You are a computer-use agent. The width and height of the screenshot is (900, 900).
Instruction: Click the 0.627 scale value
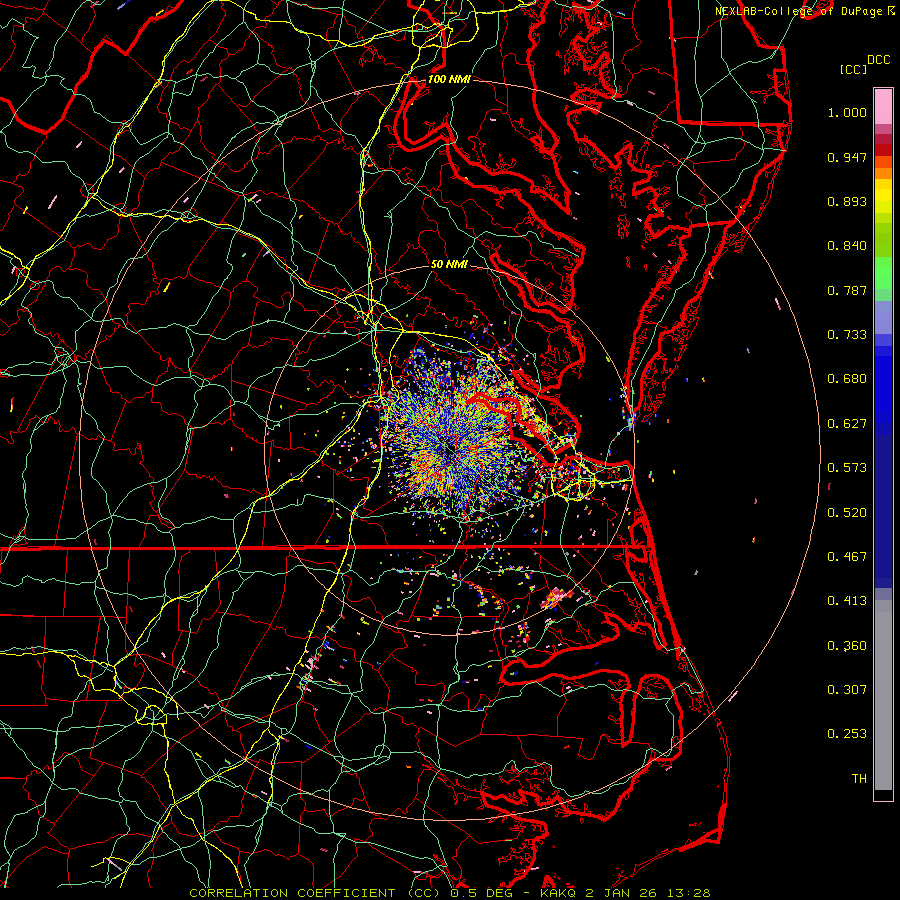click(847, 424)
